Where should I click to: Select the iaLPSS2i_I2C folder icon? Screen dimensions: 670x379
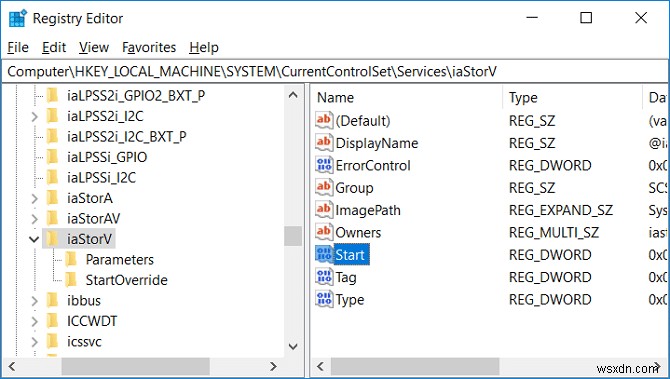coord(52,116)
